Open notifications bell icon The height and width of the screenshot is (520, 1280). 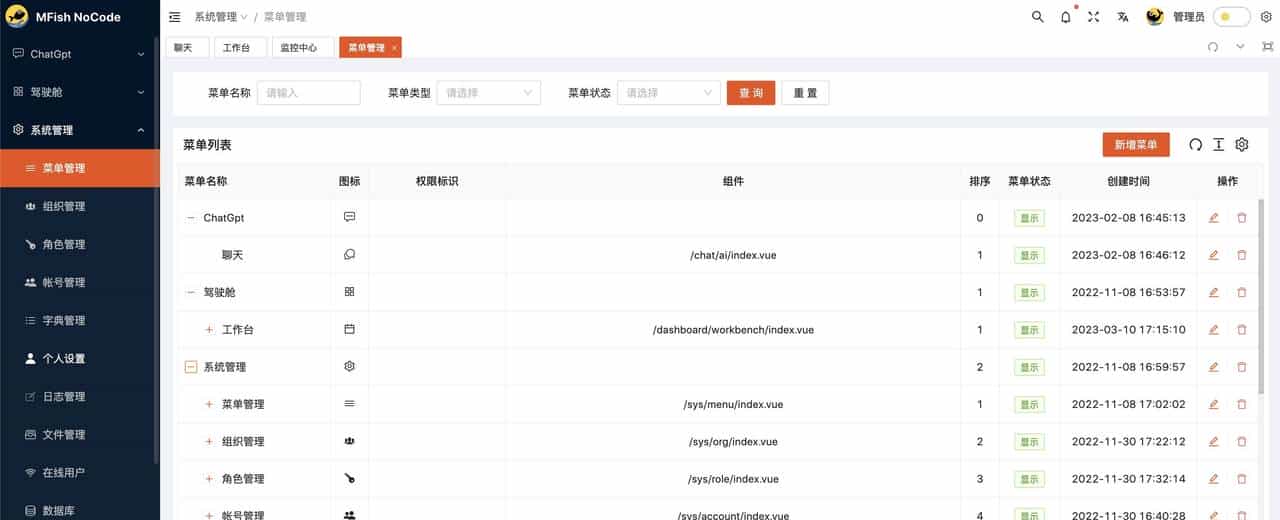click(1066, 17)
